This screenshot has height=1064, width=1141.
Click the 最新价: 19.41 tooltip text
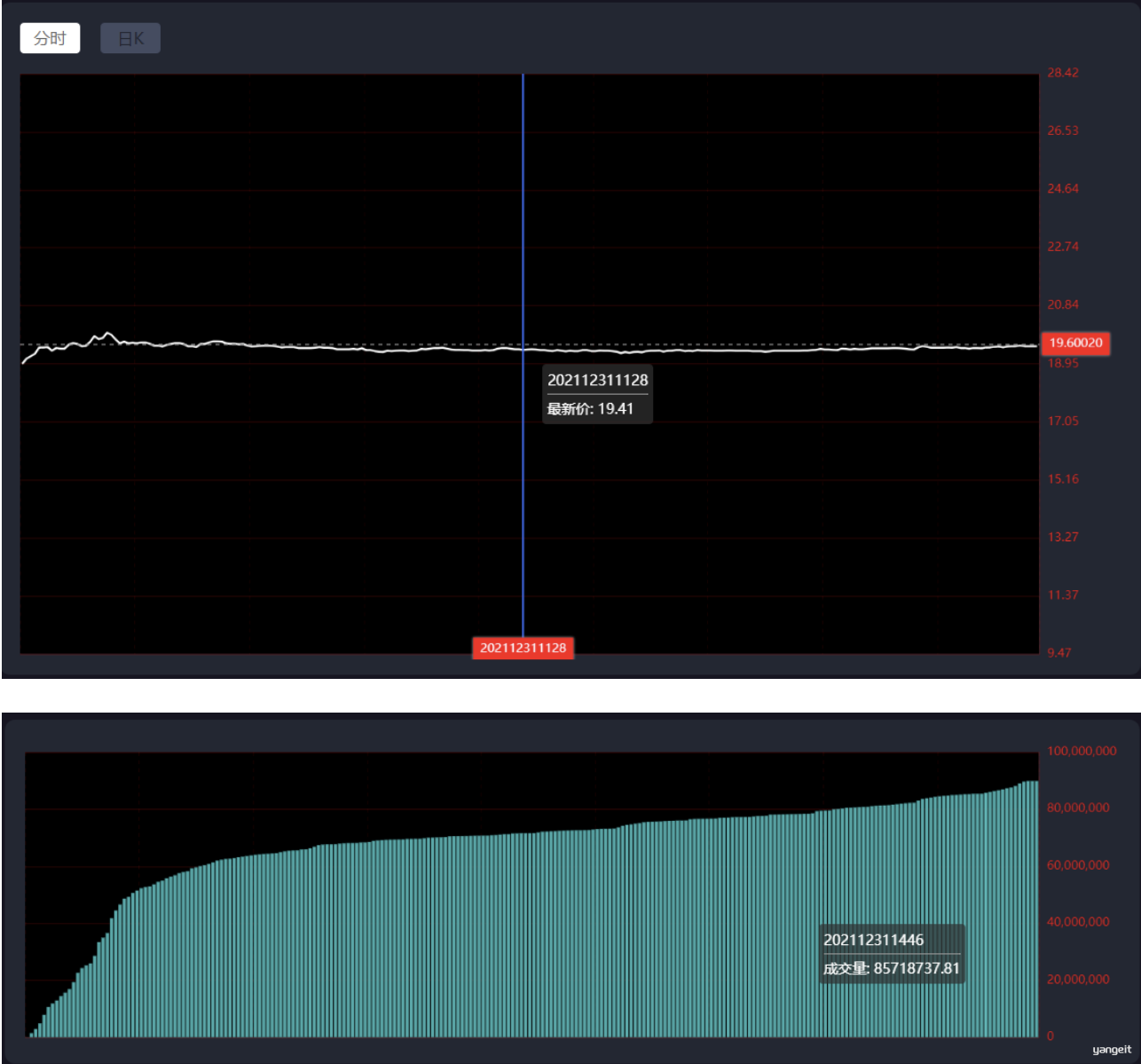point(590,409)
